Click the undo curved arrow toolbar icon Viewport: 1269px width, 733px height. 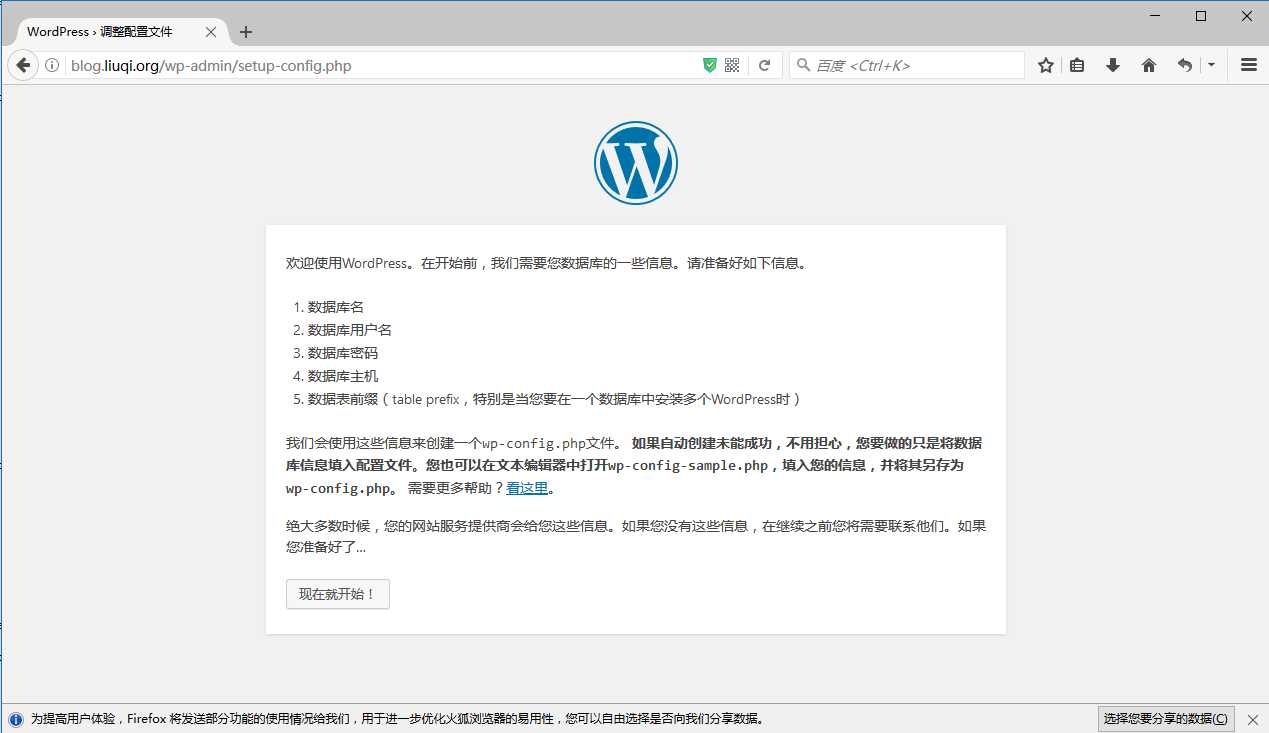1185,65
